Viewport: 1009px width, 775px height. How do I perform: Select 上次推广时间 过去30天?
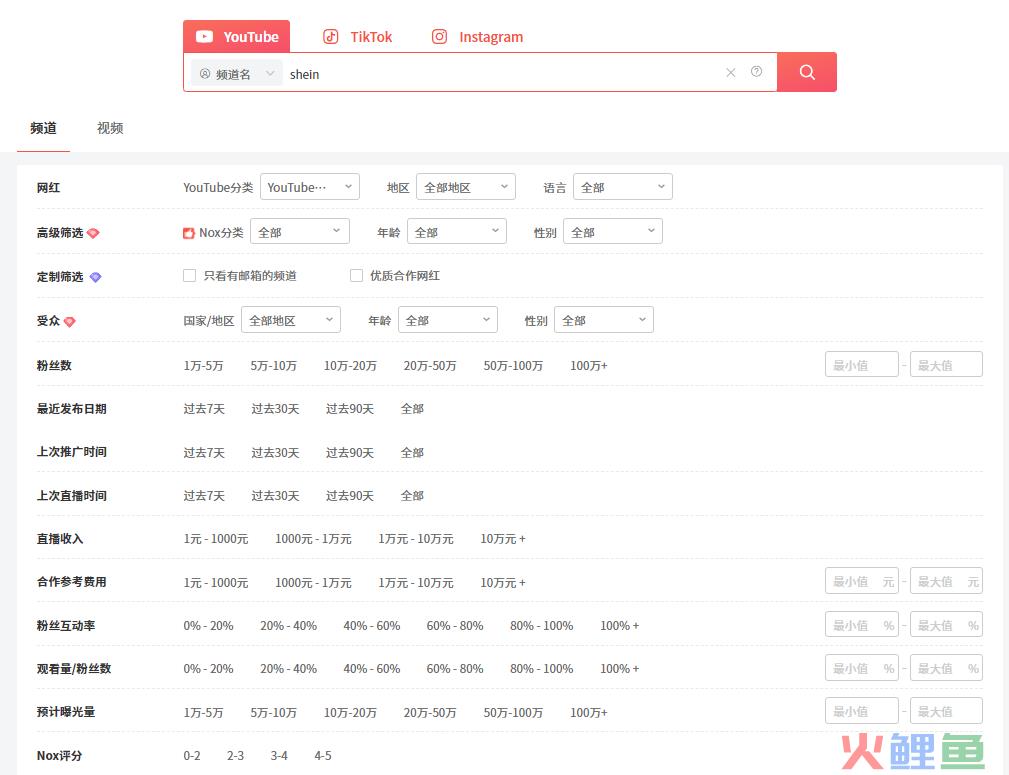275,453
